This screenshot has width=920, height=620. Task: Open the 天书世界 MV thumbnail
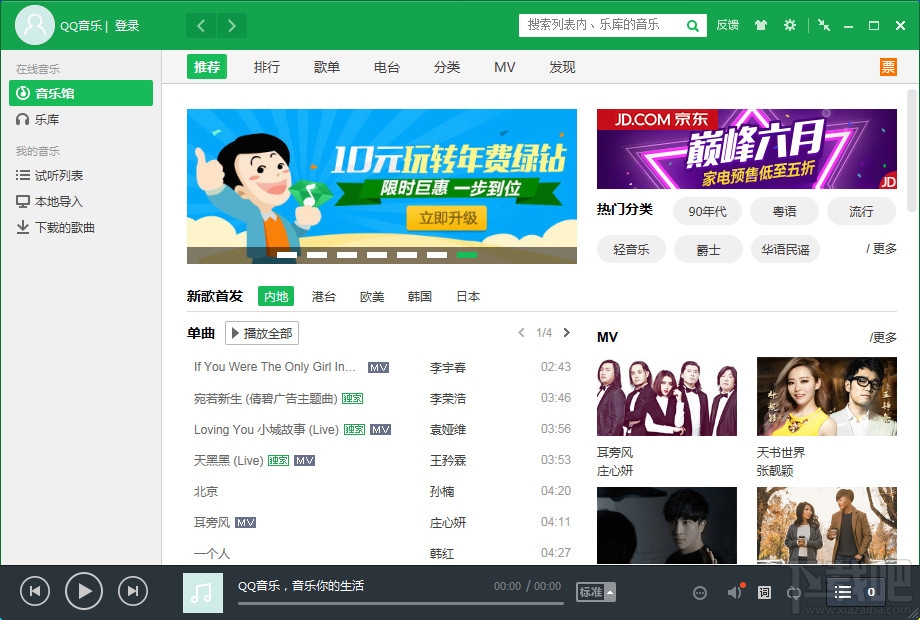coord(827,397)
